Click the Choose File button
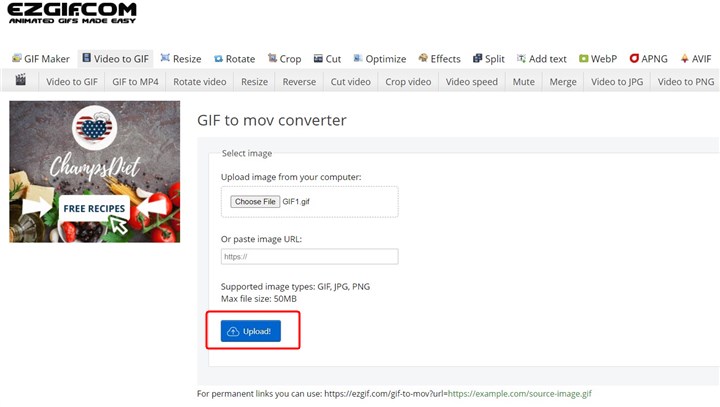This screenshot has width=720, height=407. [x=255, y=202]
